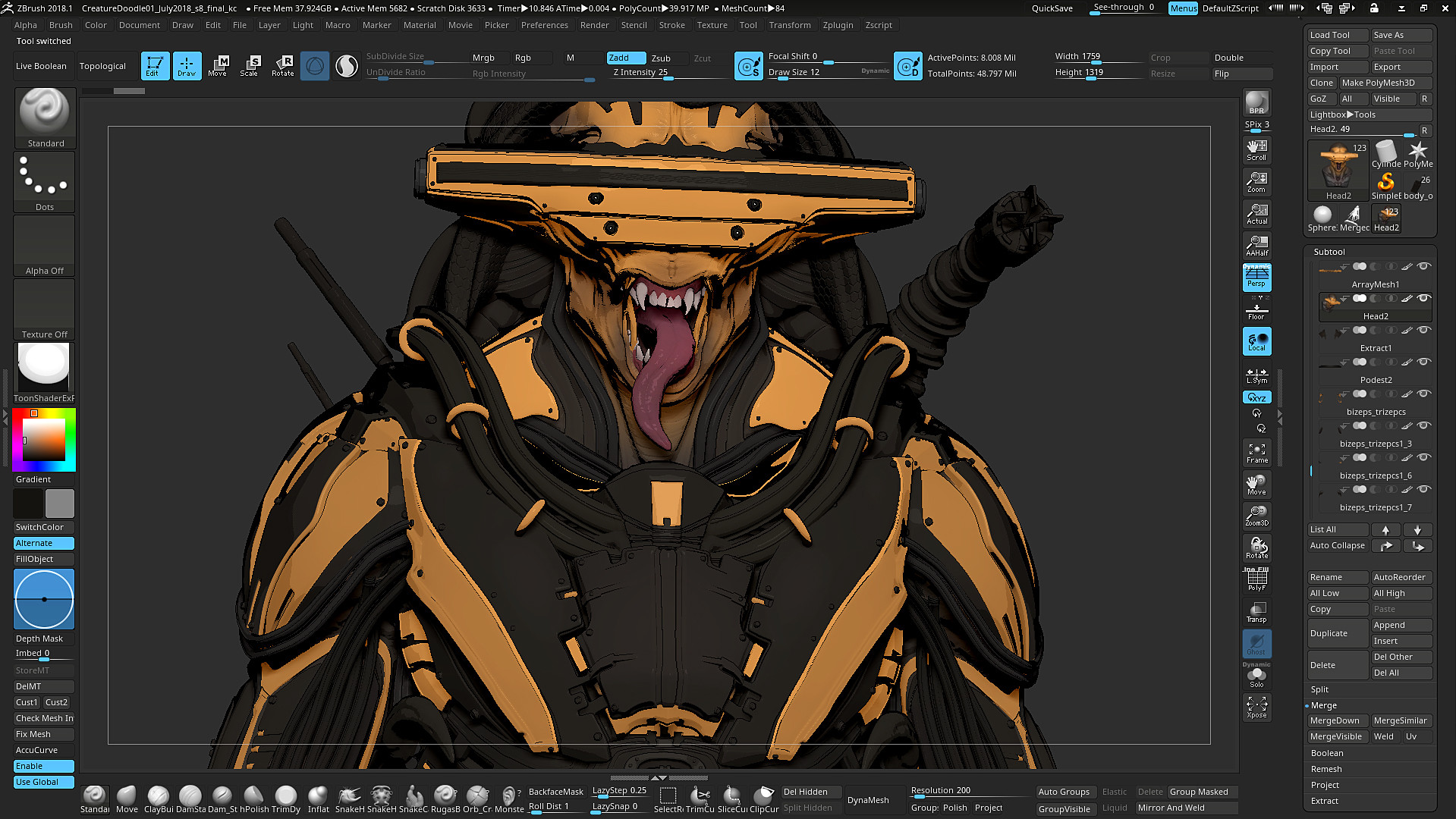Click the Zoom3D navigation button

tap(1256, 516)
